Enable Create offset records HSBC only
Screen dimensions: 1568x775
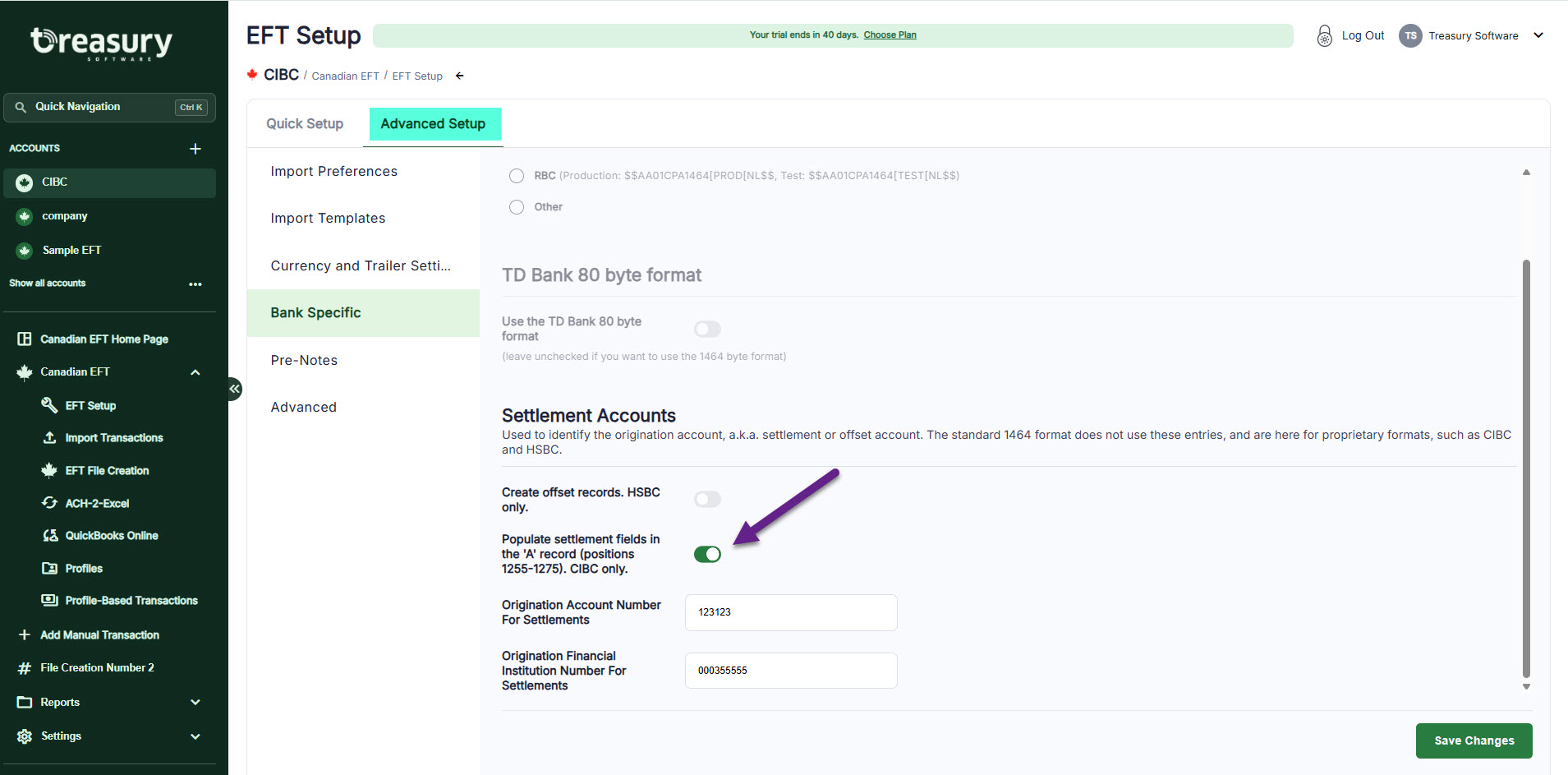(707, 500)
